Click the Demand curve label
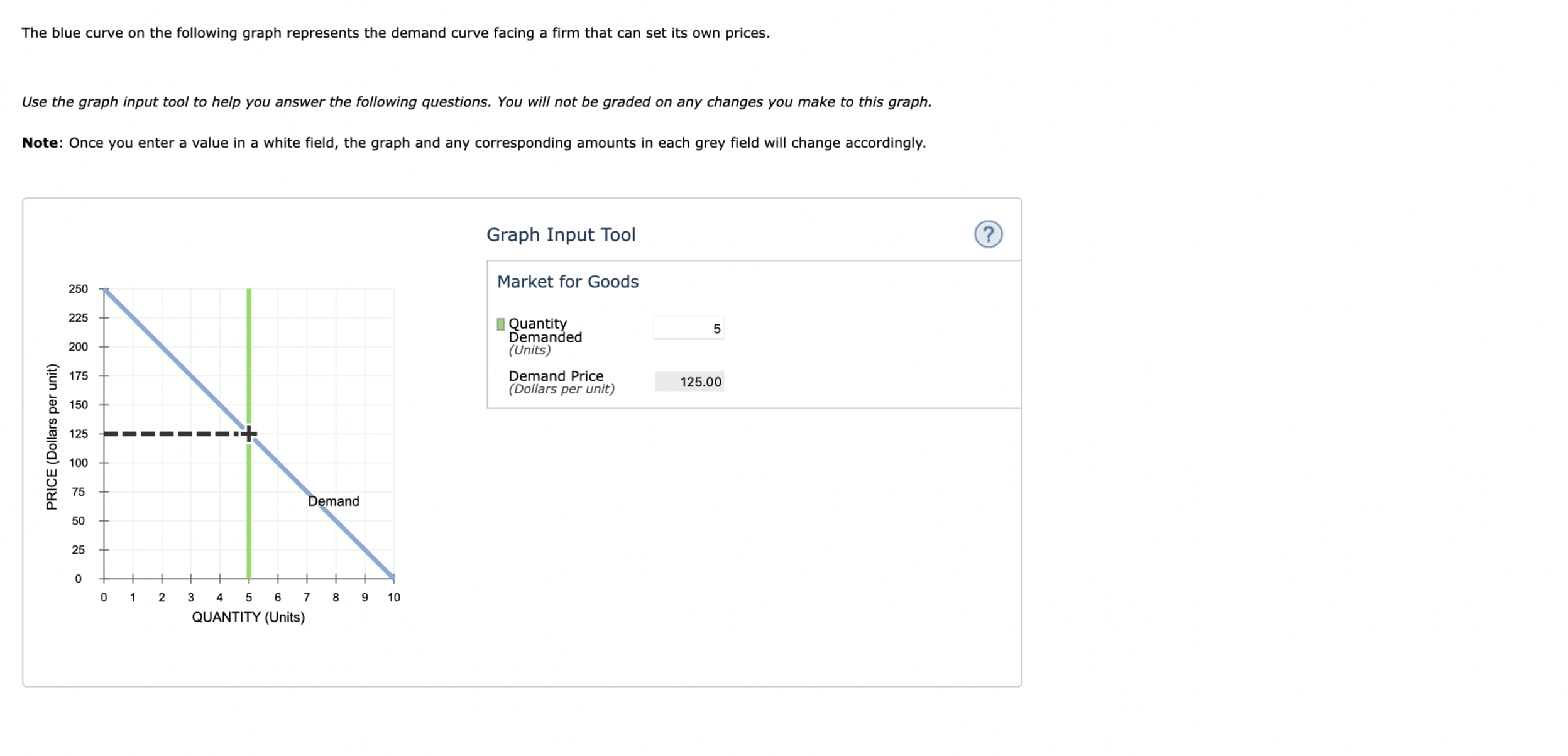1568x756 pixels. point(333,501)
